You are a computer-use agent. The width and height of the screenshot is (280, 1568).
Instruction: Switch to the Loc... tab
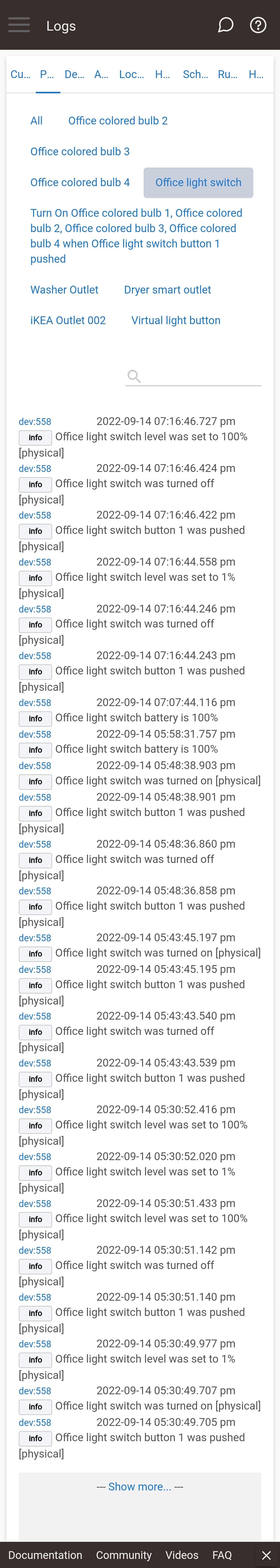[x=131, y=74]
